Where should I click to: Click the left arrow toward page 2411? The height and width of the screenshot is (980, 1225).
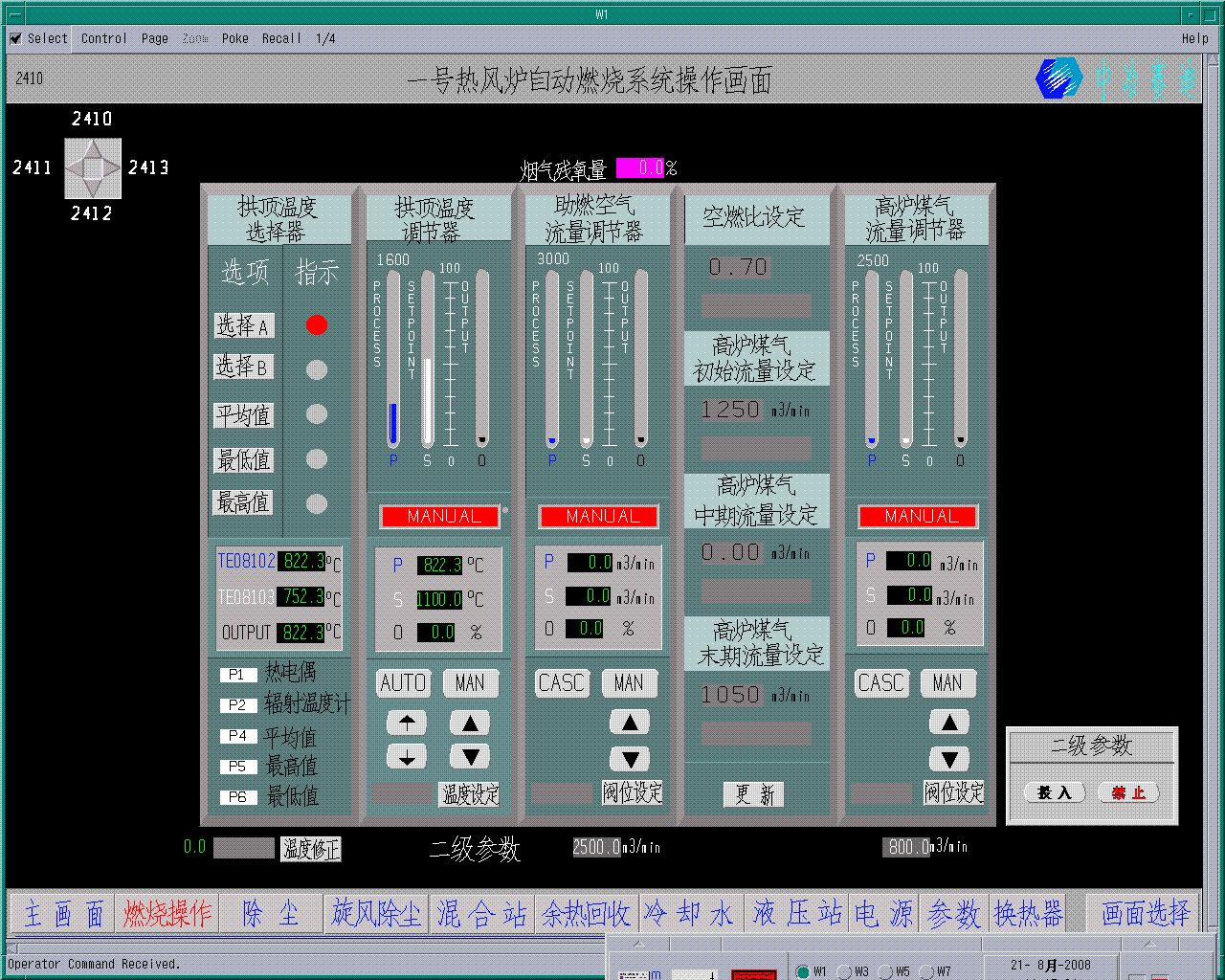click(73, 168)
